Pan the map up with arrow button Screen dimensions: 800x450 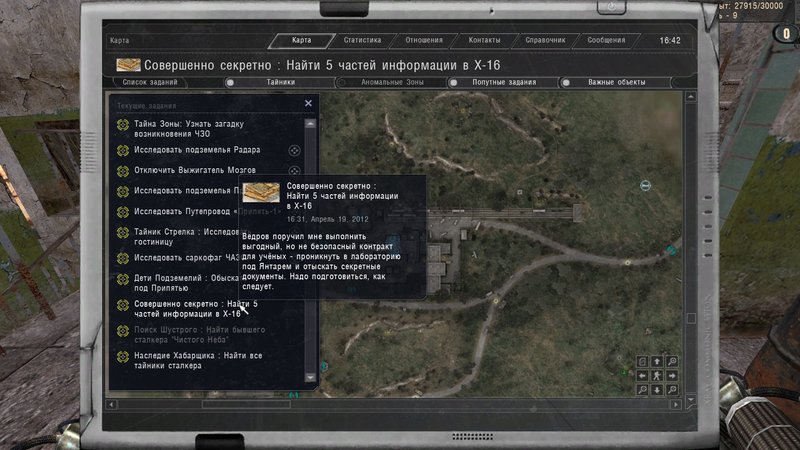pyautogui.click(x=656, y=360)
